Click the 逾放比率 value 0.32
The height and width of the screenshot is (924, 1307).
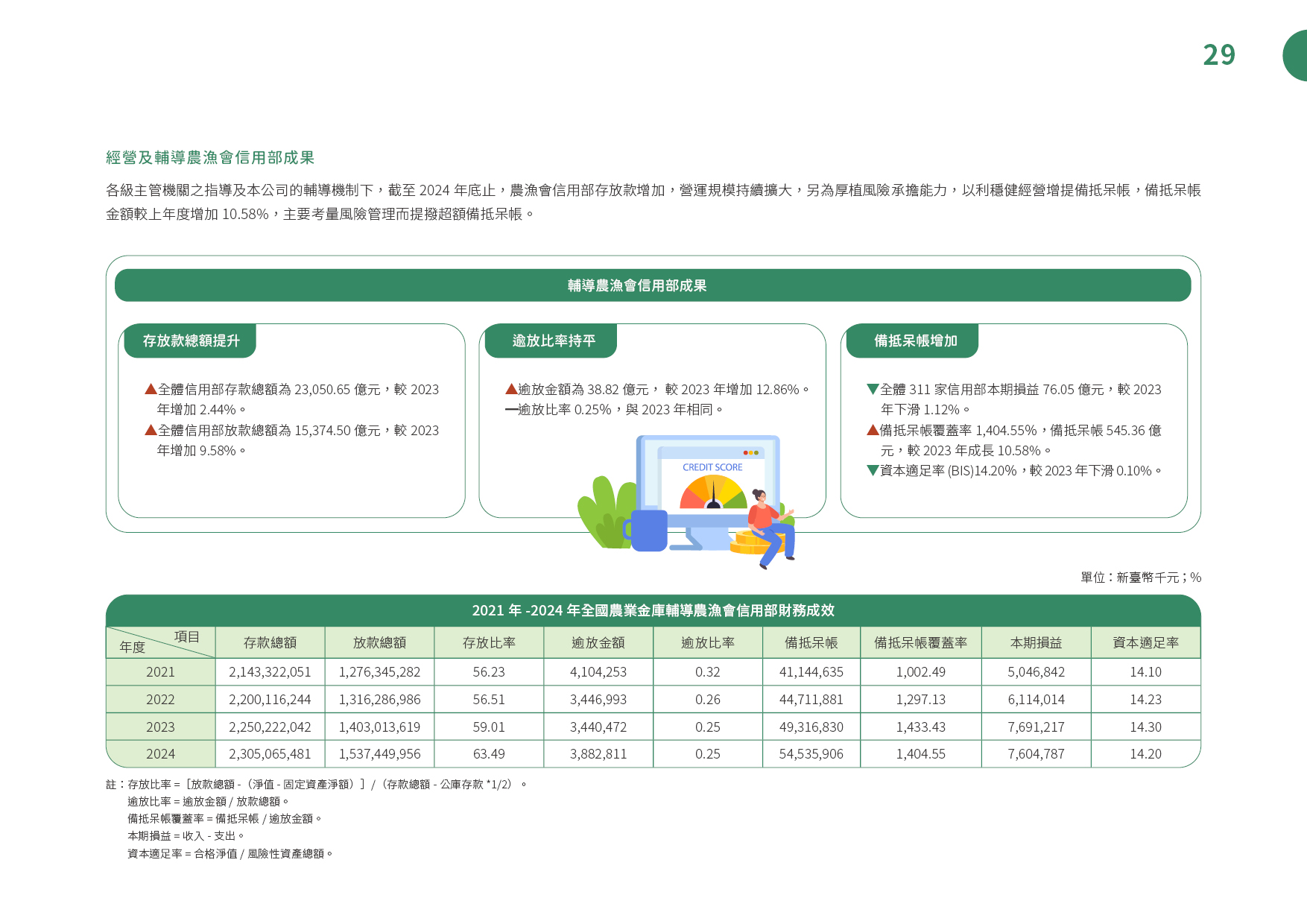(x=708, y=672)
